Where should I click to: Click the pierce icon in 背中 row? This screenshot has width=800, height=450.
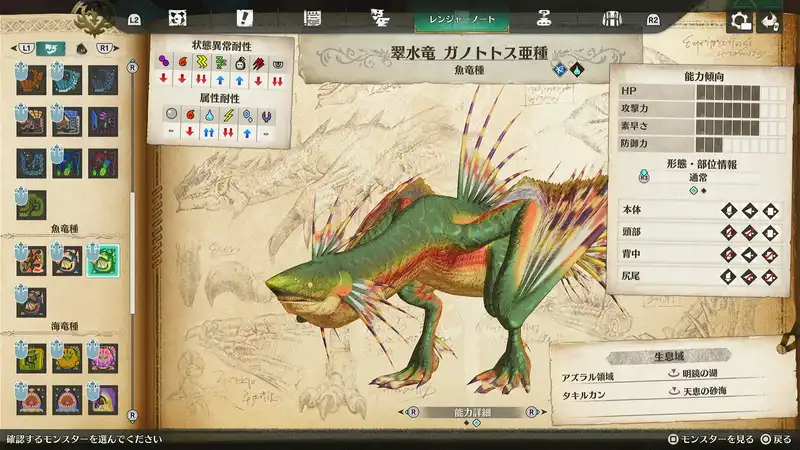point(749,255)
